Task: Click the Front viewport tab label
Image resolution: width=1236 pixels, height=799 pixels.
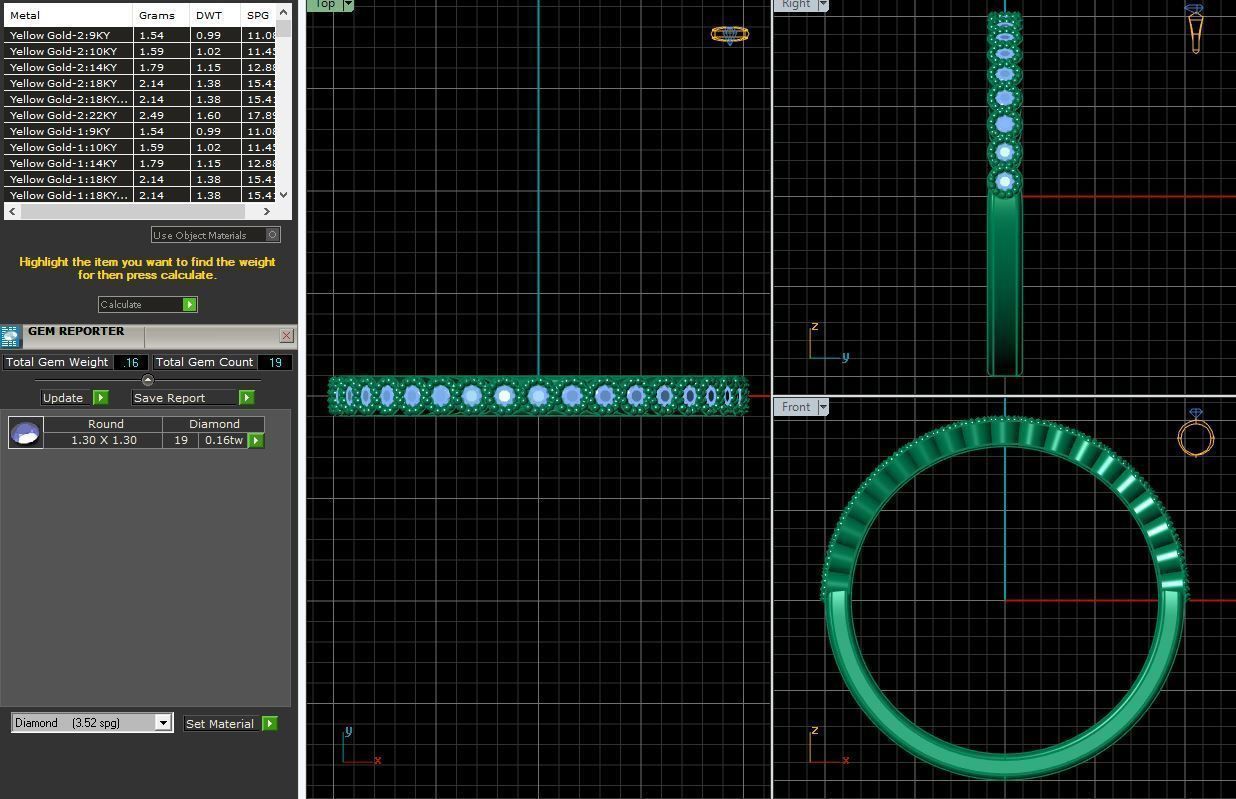Action: point(796,407)
